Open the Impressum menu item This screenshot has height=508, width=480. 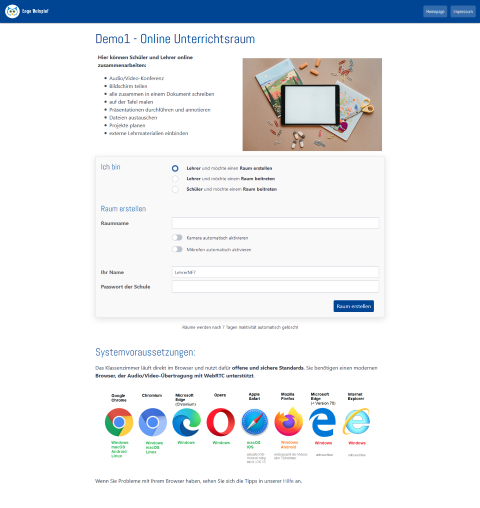click(x=463, y=11)
